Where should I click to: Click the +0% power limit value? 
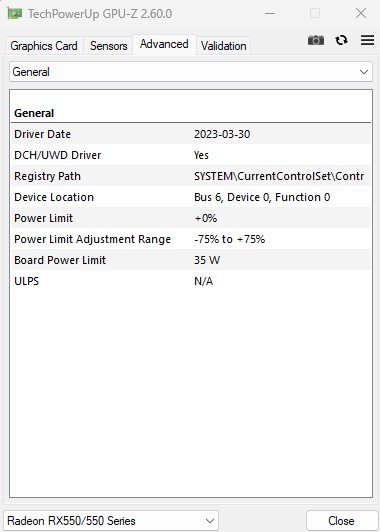coord(206,218)
